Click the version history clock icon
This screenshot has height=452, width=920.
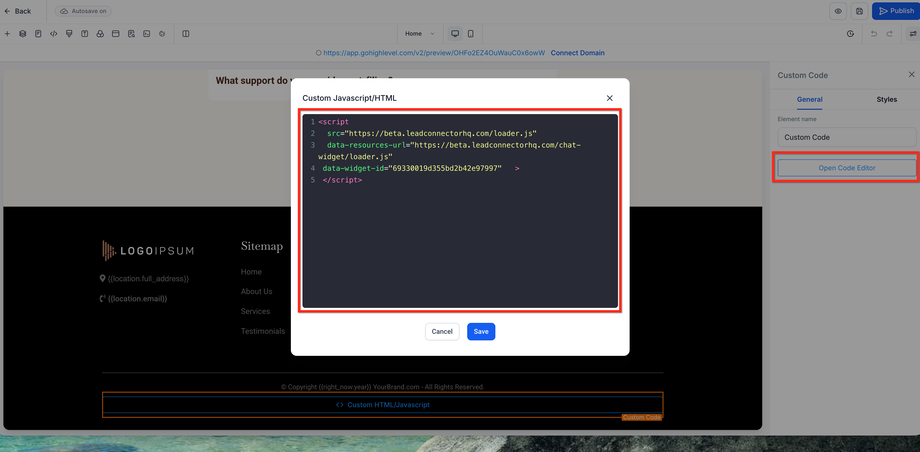[x=851, y=34]
